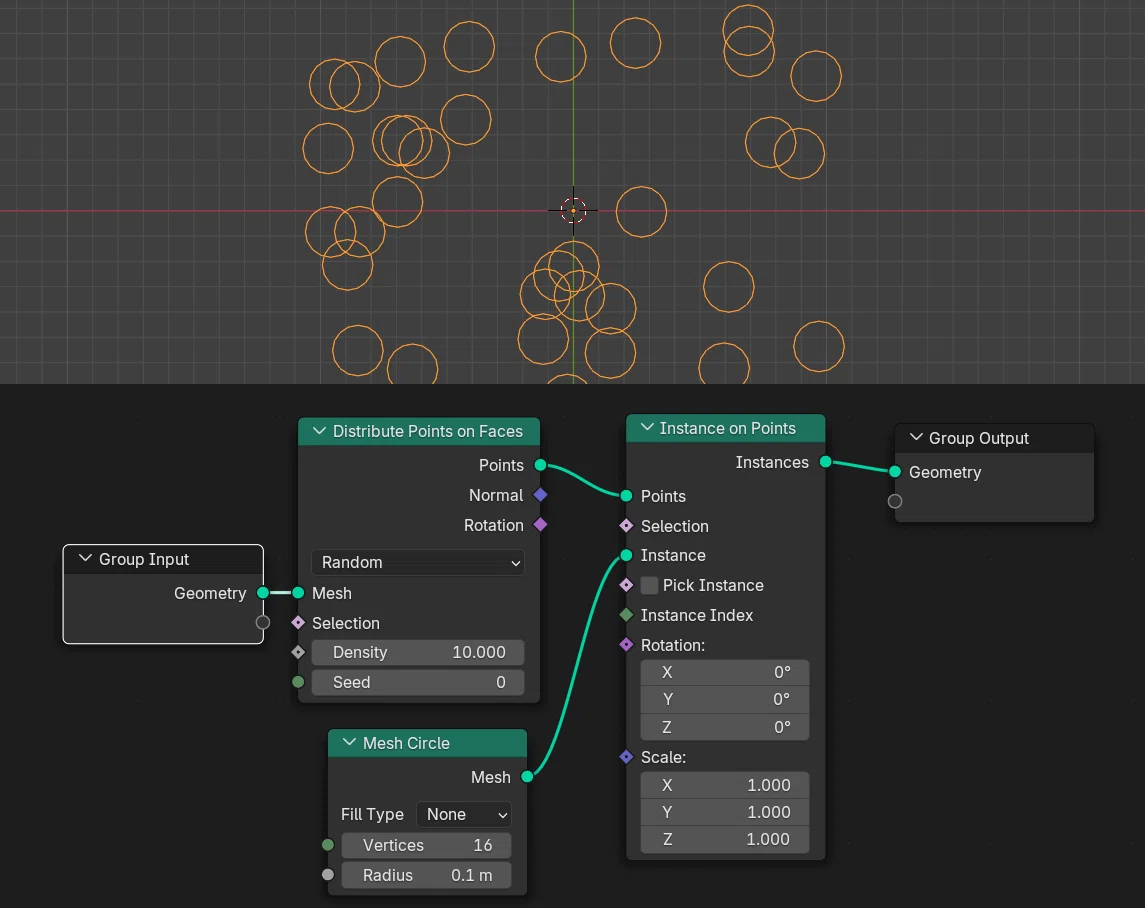
Task: Select the Group Output node title
Action: coord(979,438)
